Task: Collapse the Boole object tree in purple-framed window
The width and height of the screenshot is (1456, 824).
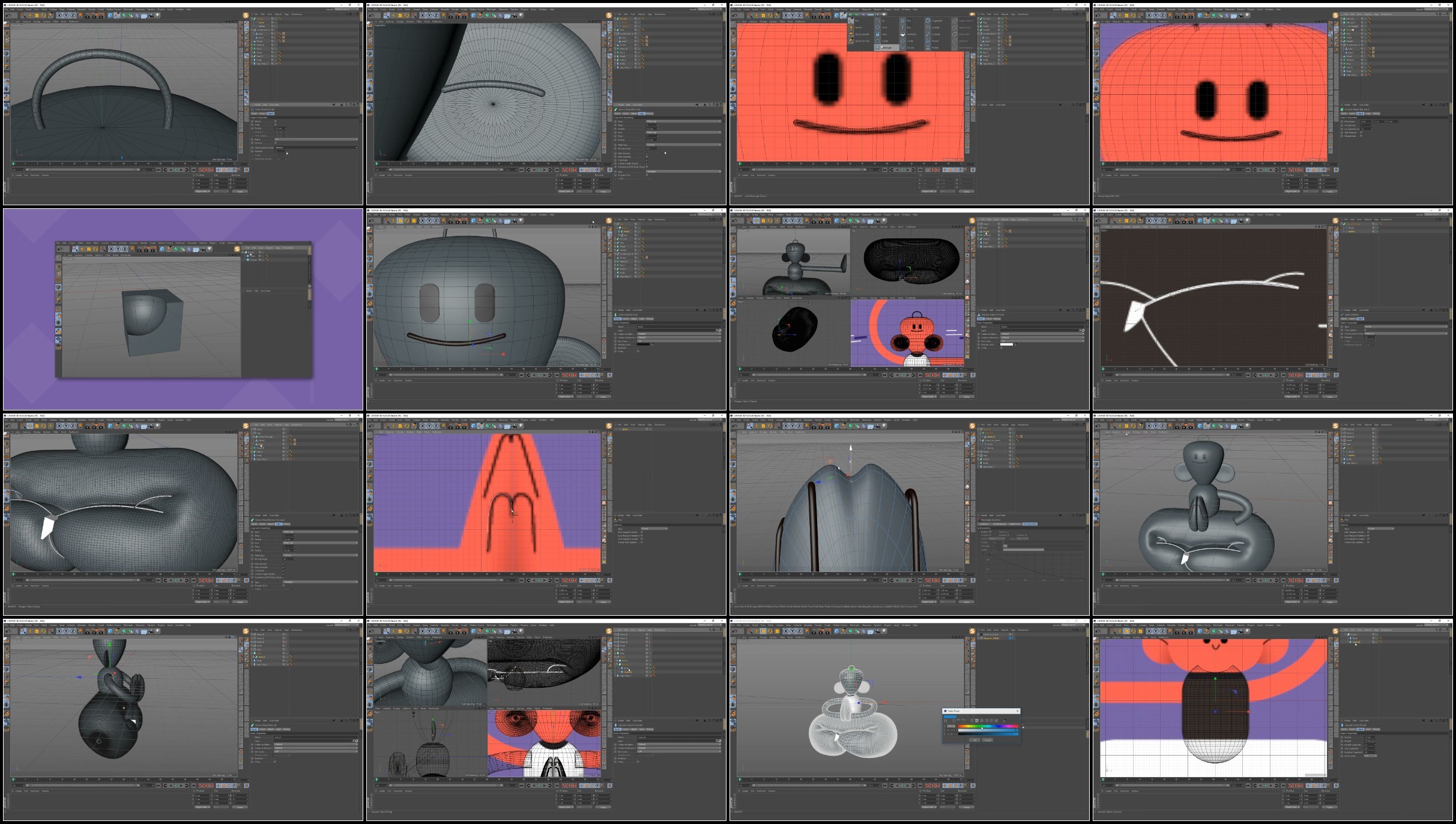Action: [x=243, y=252]
